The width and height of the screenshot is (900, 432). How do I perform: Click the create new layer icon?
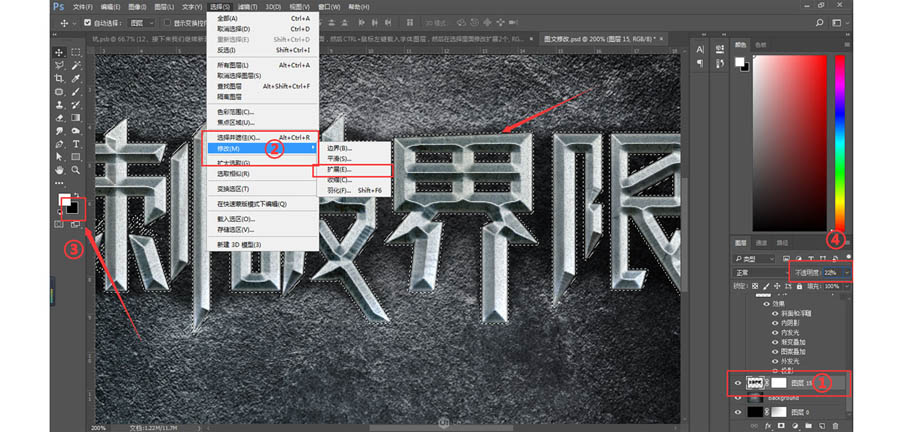coord(822,426)
